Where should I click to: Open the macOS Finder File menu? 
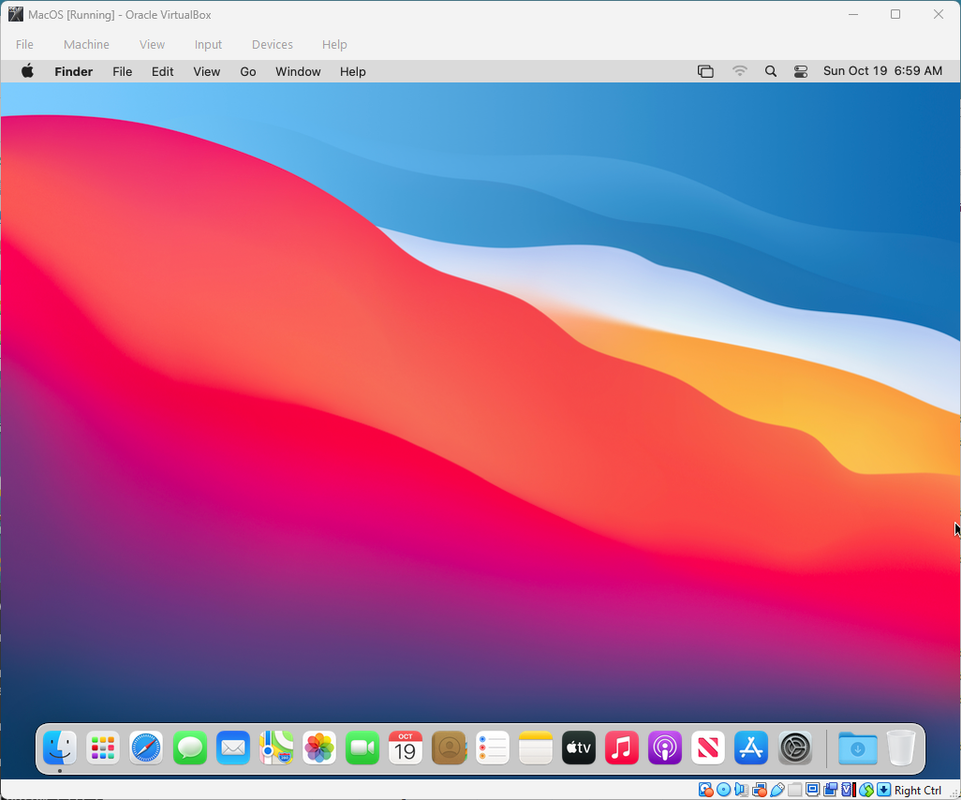(122, 71)
